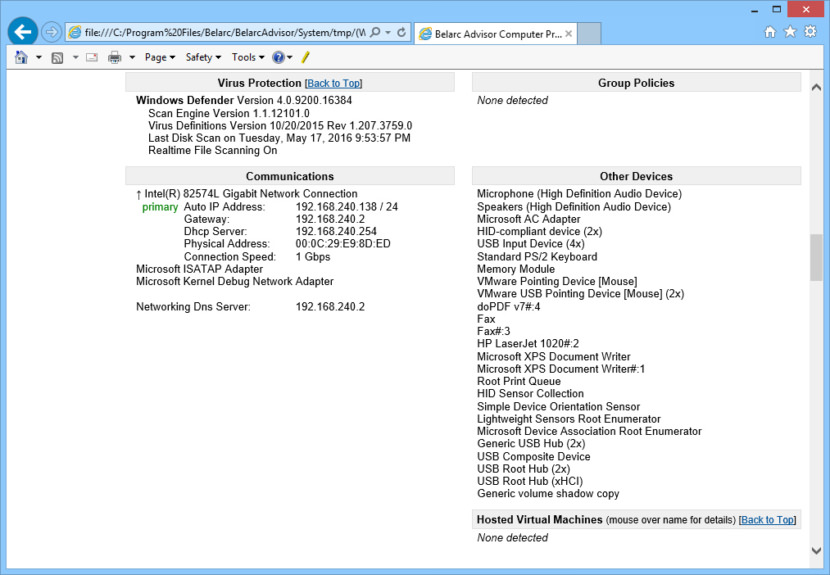Open address bar autocomplete dropdown arrow
This screenshot has height=575, width=830.
pyautogui.click(x=388, y=32)
